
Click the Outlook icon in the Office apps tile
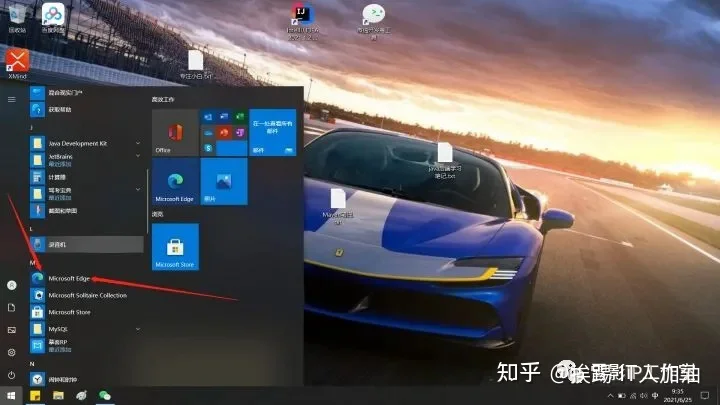(x=208, y=117)
